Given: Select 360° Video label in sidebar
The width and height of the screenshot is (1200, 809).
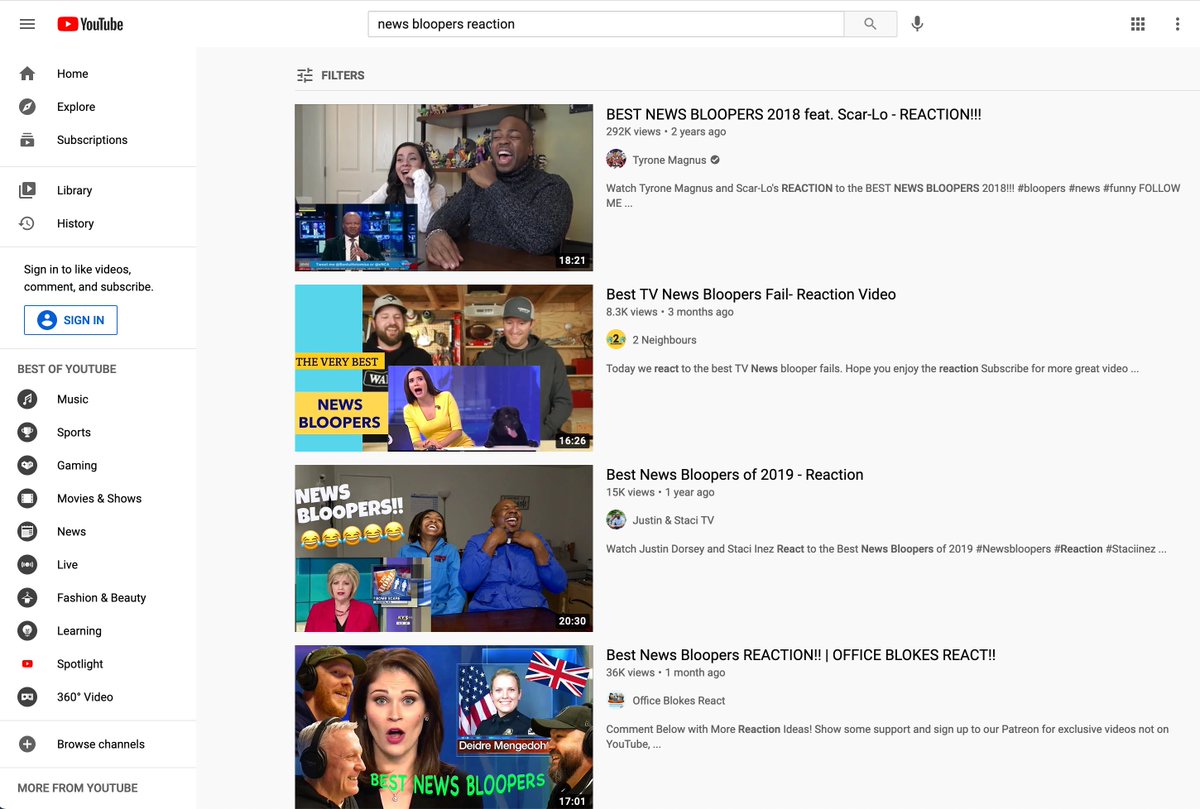Looking at the screenshot, I should pos(85,696).
